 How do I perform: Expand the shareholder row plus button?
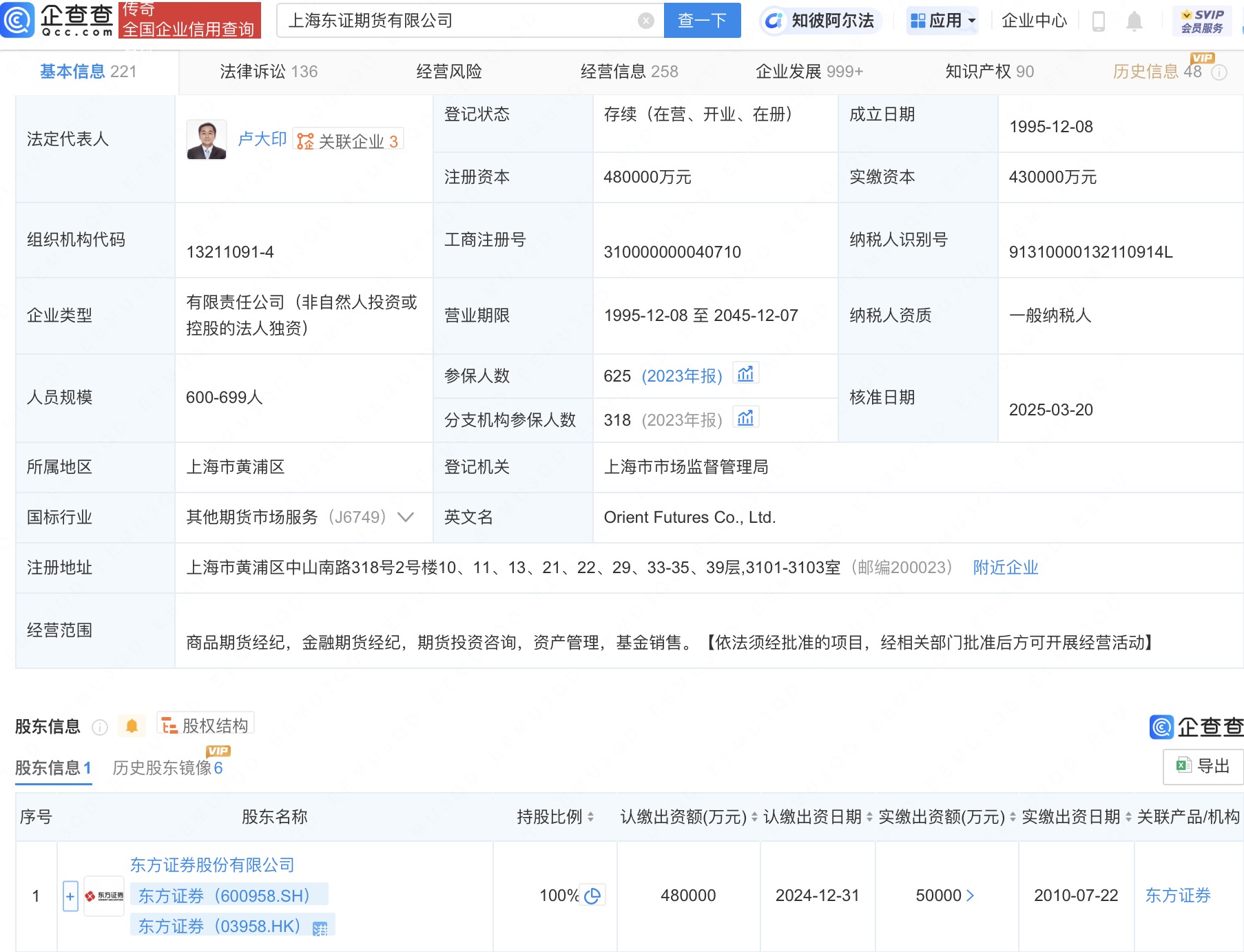[x=70, y=896]
